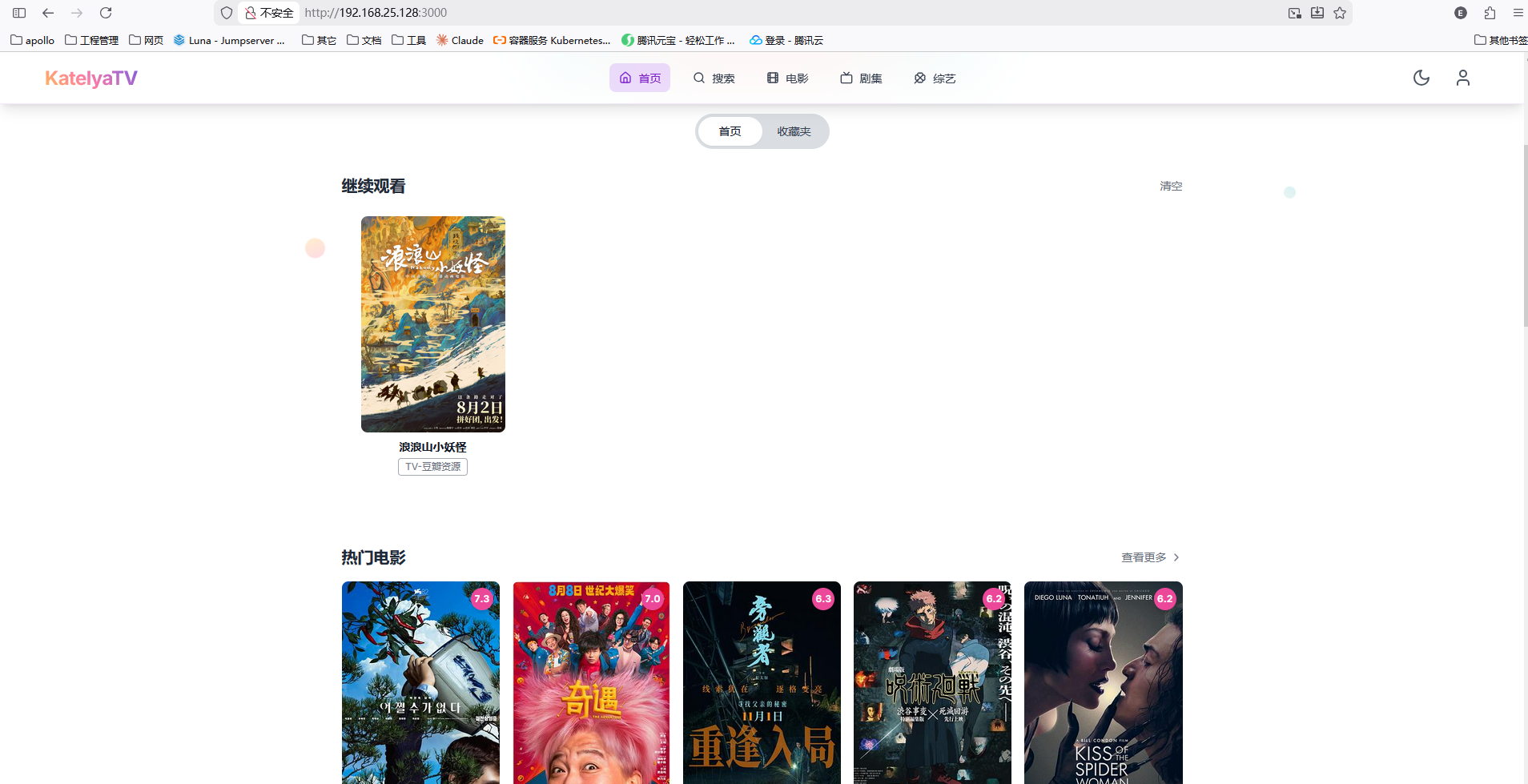The height and width of the screenshot is (784, 1528).
Task: Expand the apollo bookmark folder
Action: 33,40
